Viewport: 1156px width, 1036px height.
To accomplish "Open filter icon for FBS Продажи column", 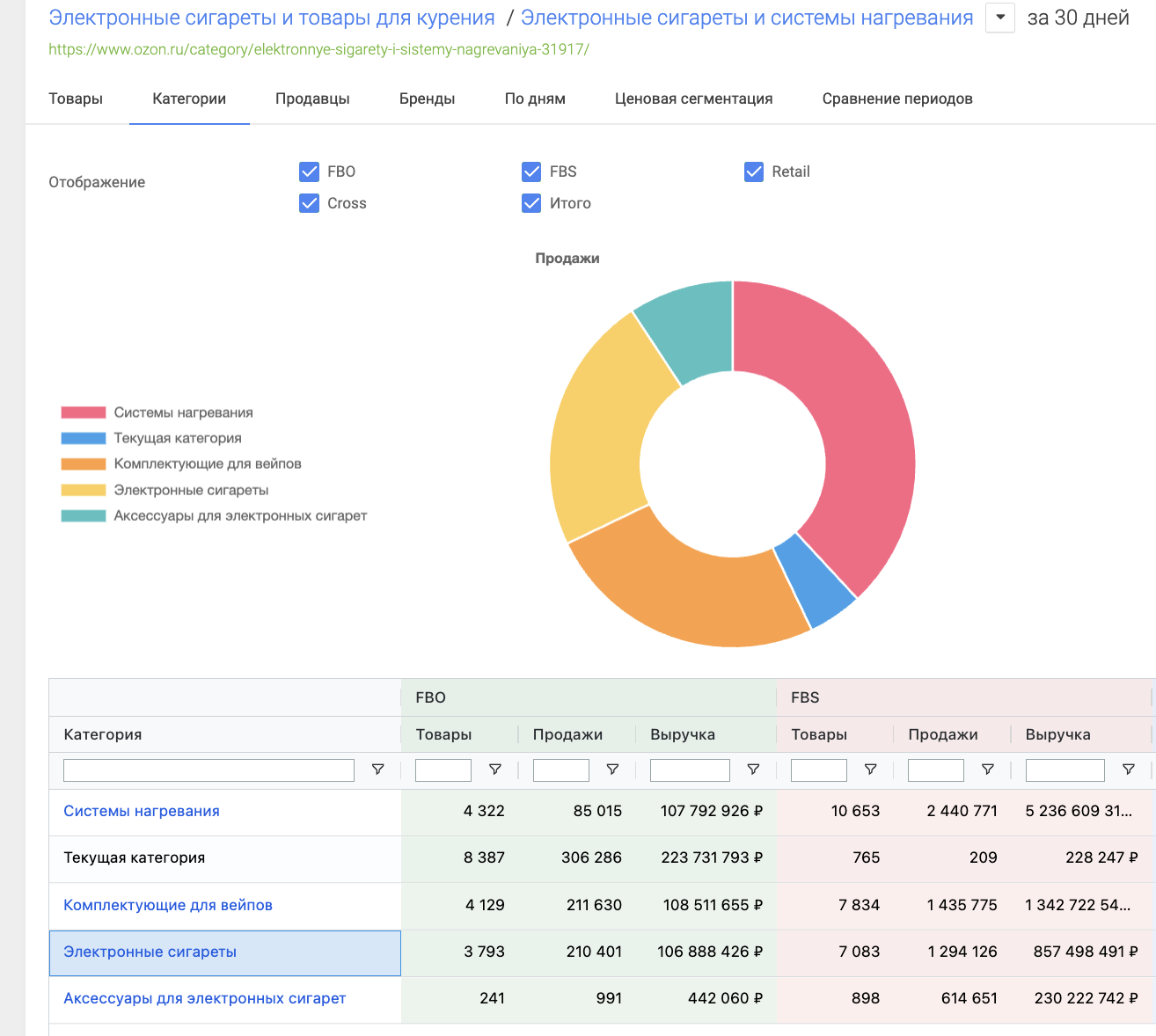I will [x=988, y=770].
